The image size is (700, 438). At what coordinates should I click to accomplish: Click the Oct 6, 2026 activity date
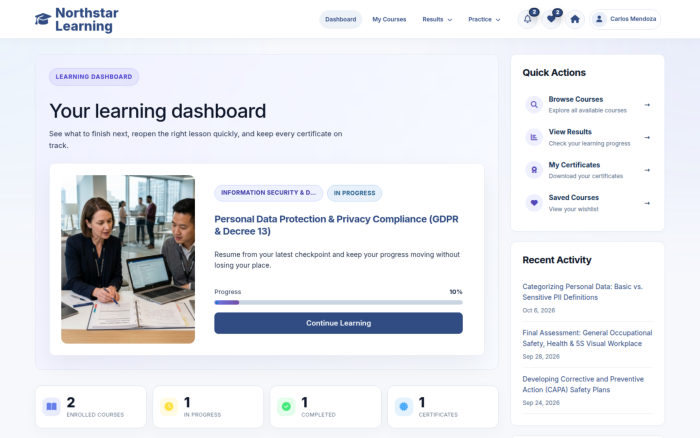pos(539,310)
